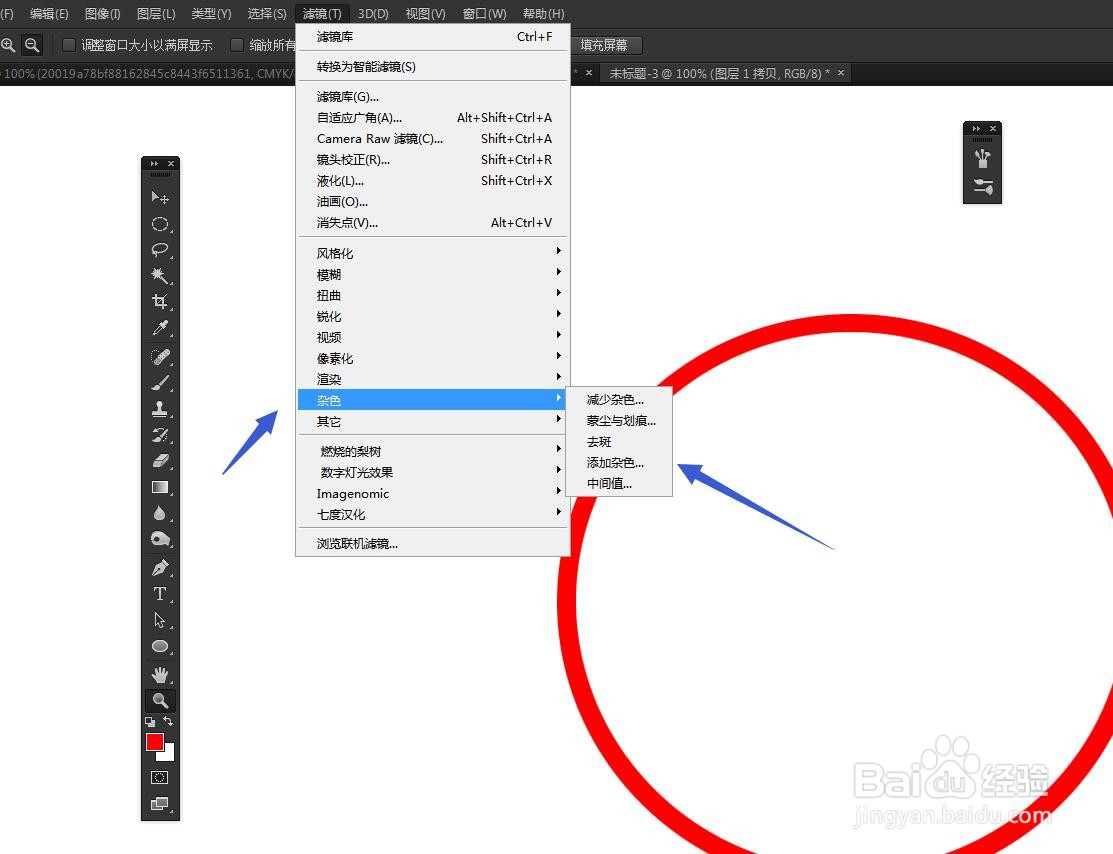Toggle Quick Mask mode
This screenshot has width=1113, height=854.
(160, 777)
